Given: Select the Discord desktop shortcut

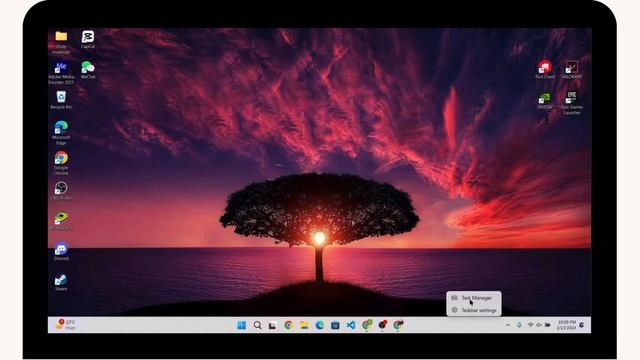Looking at the screenshot, I should 61,251.
